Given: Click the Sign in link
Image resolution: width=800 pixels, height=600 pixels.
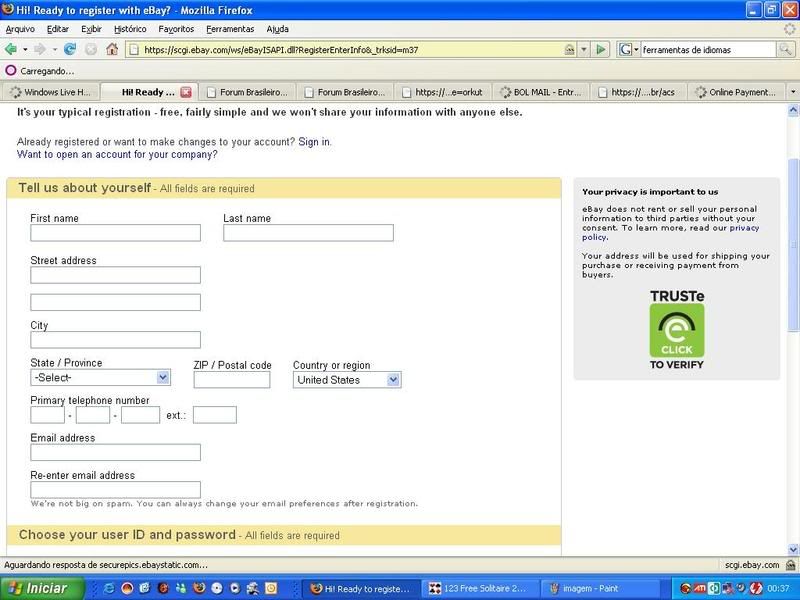Looking at the screenshot, I should click(x=314, y=142).
